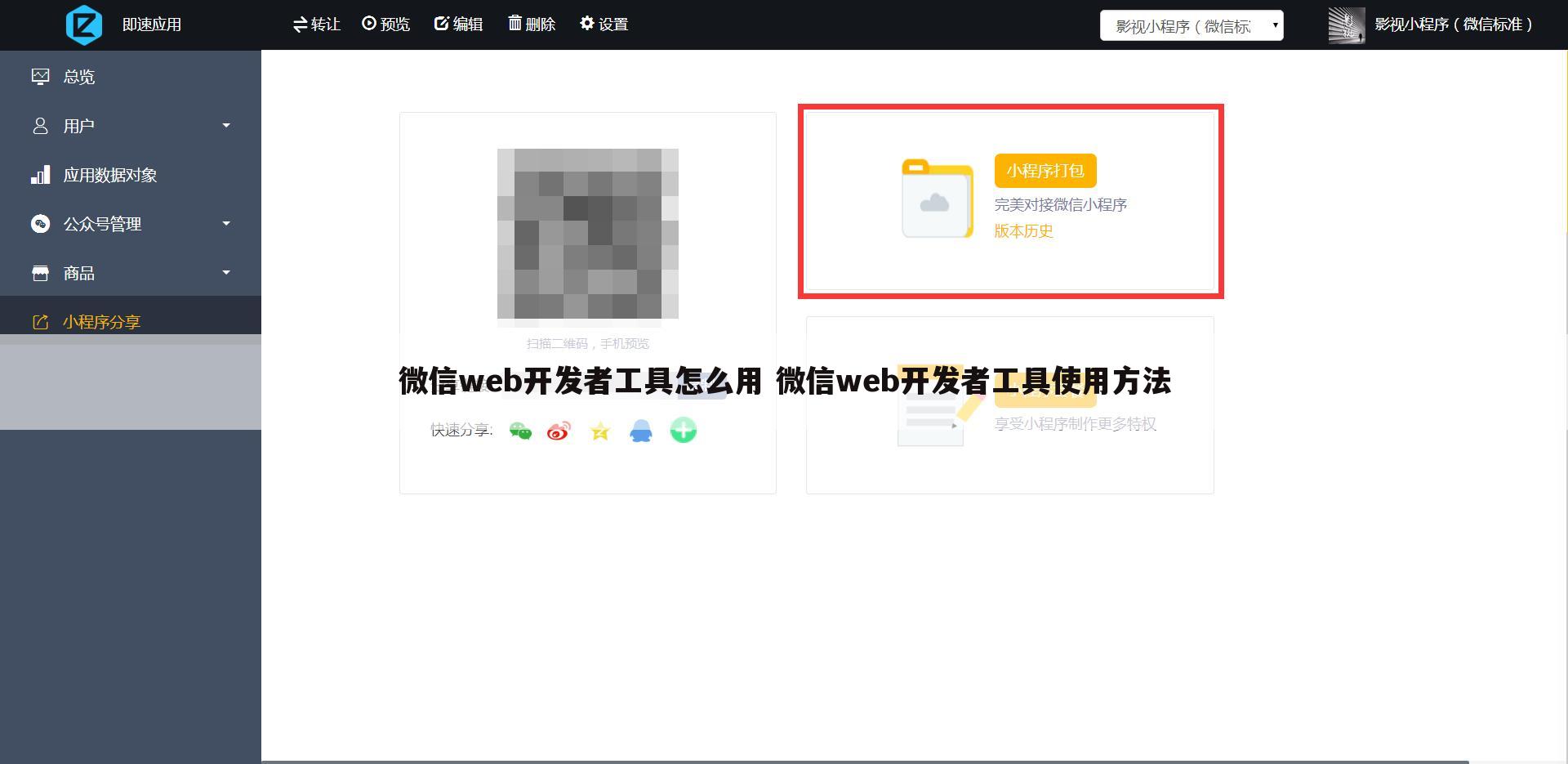Open the 应用数据对象 bar chart icon
Viewport: 1568px width, 764px height.
pos(40,175)
